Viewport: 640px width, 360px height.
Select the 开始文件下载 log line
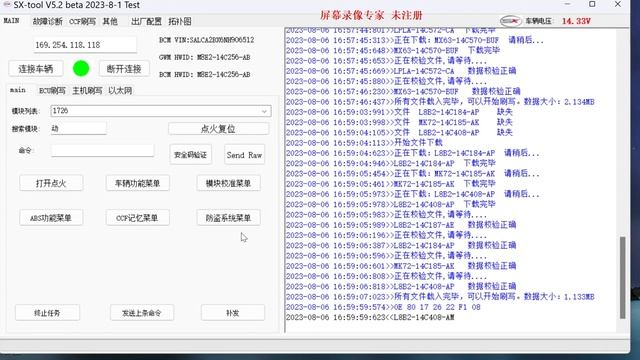(364, 142)
